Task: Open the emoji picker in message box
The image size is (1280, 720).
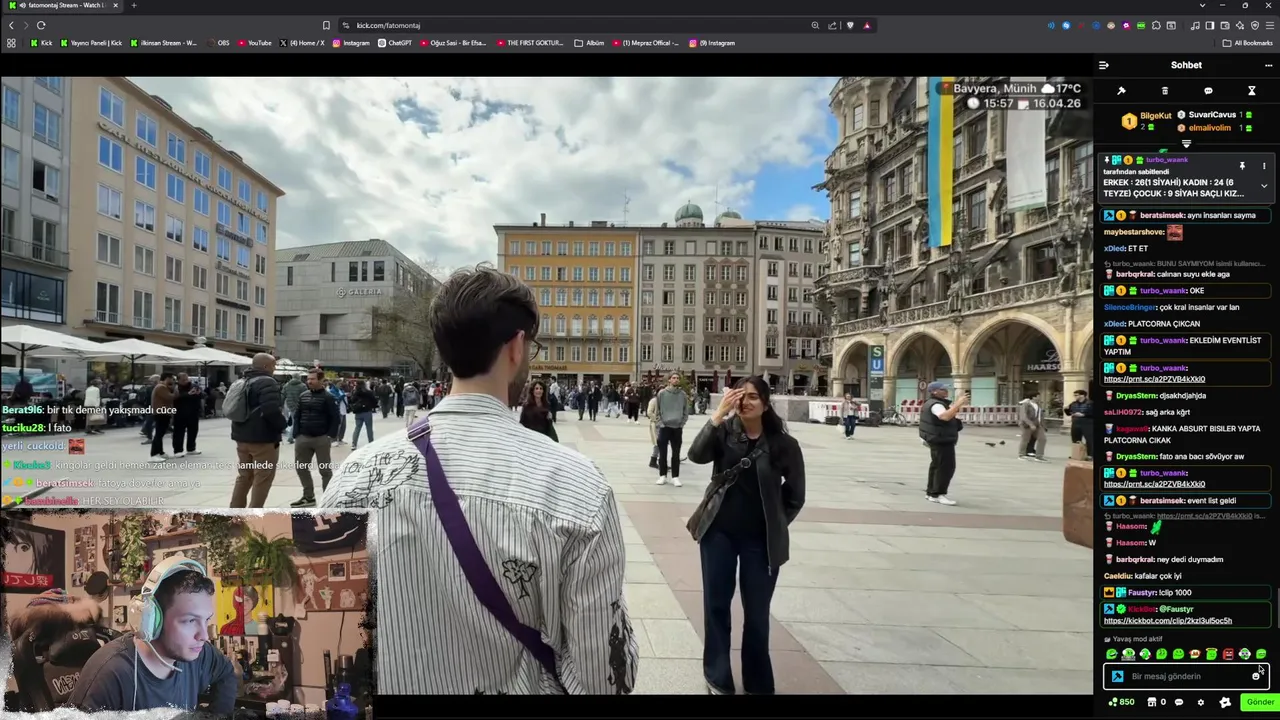Action: click(1256, 676)
